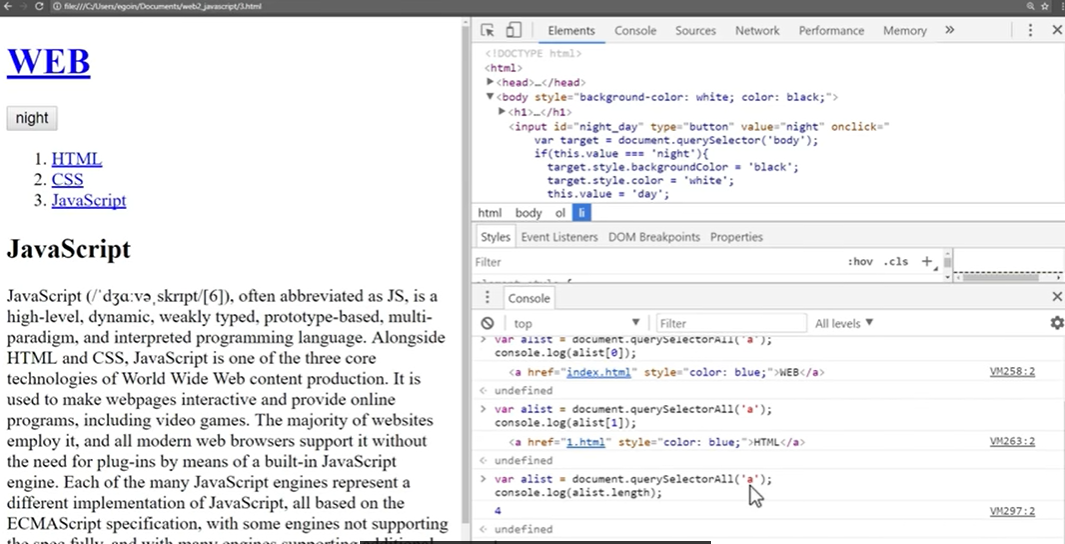
Task: Open the VM297:2 source link
Action: pyautogui.click(x=1012, y=511)
